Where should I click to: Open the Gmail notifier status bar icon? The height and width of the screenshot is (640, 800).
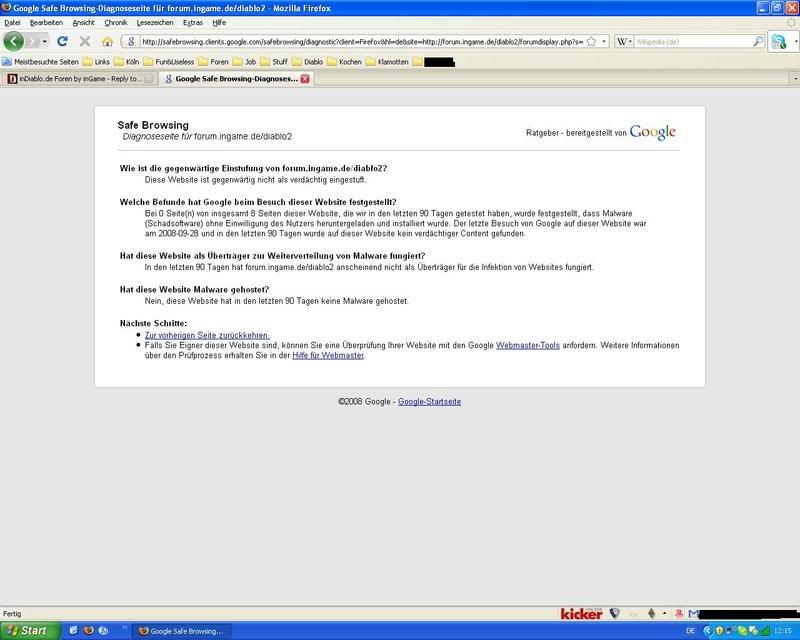click(693, 613)
